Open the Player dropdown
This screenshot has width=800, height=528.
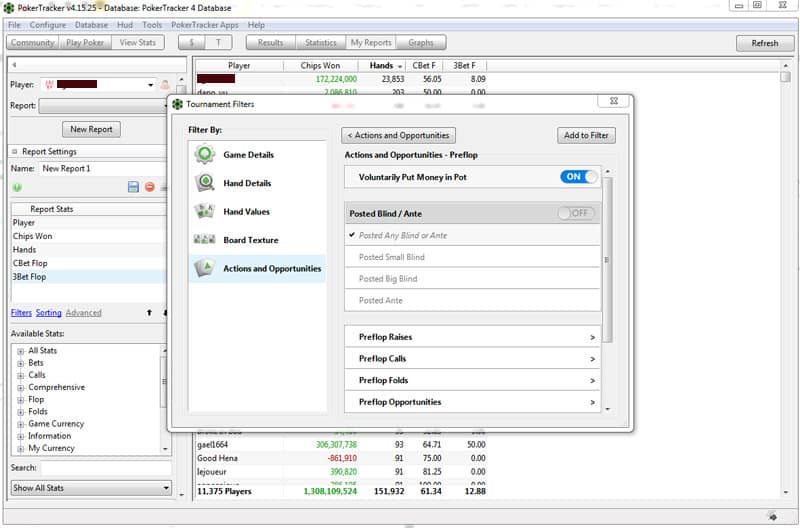pyautogui.click(x=150, y=85)
